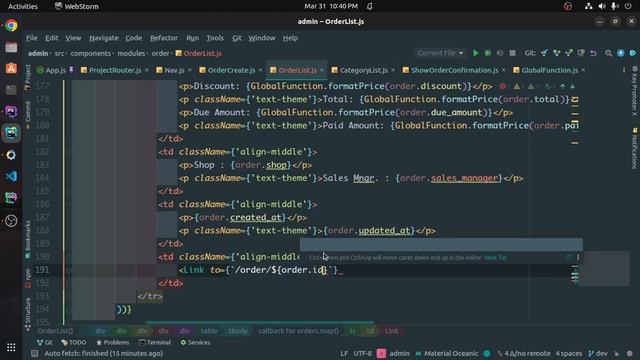This screenshot has height=360, width=640.
Task: Open dev Git branch popup in status bar
Action: click(x=598, y=353)
